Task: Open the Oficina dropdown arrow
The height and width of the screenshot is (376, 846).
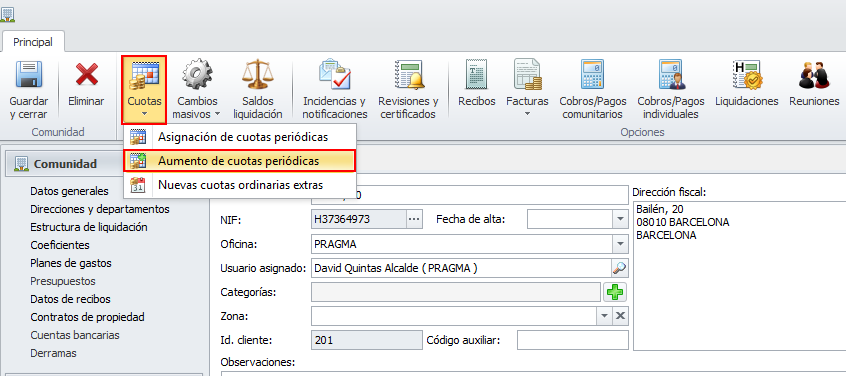Action: tap(619, 244)
